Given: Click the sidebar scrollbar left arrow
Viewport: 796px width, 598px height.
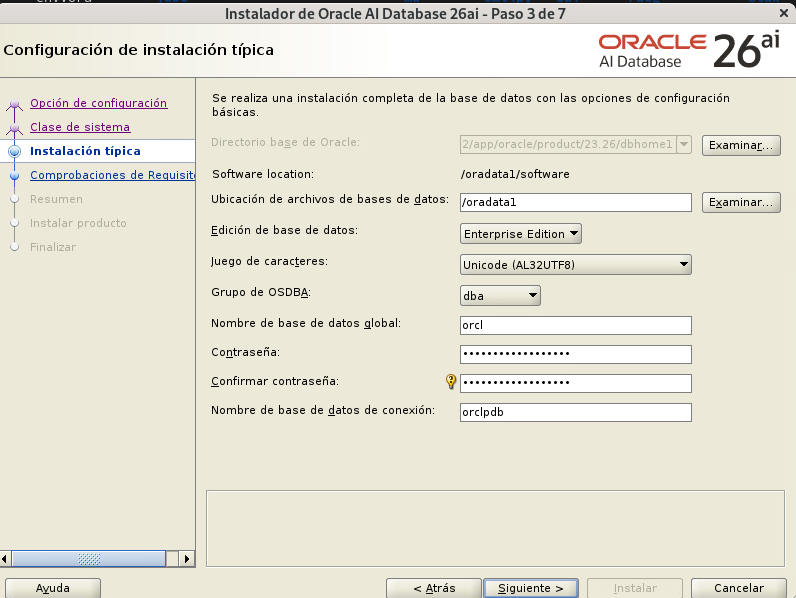Looking at the screenshot, I should pyautogui.click(x=7, y=559).
